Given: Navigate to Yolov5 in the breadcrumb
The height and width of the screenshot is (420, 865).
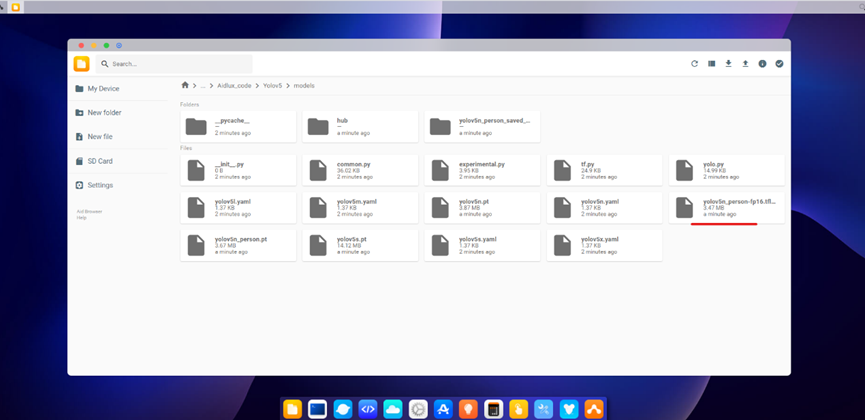Looking at the screenshot, I should 273,86.
